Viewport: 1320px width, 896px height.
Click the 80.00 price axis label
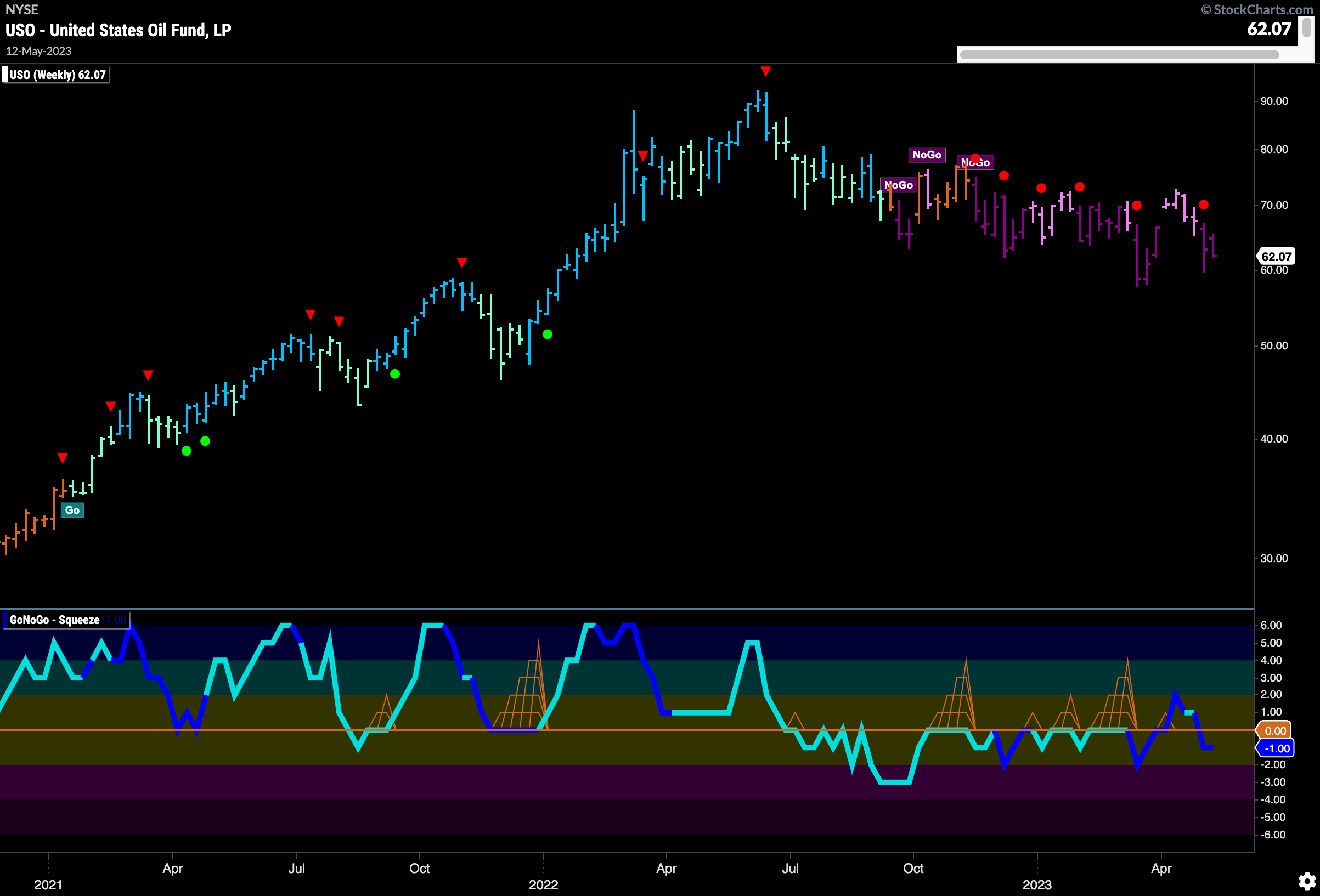tap(1274, 149)
